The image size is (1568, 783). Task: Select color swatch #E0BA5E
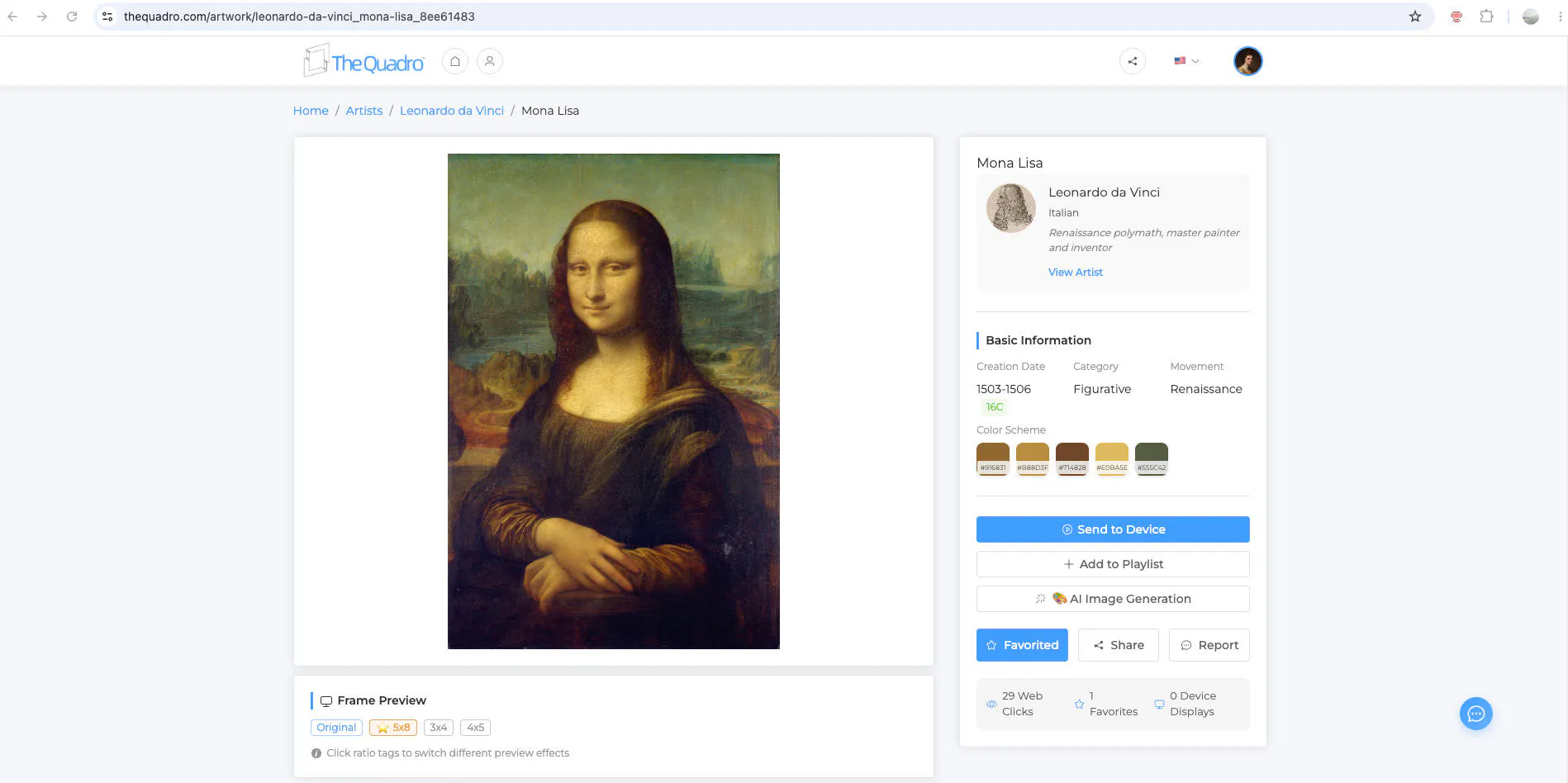[x=1112, y=458]
